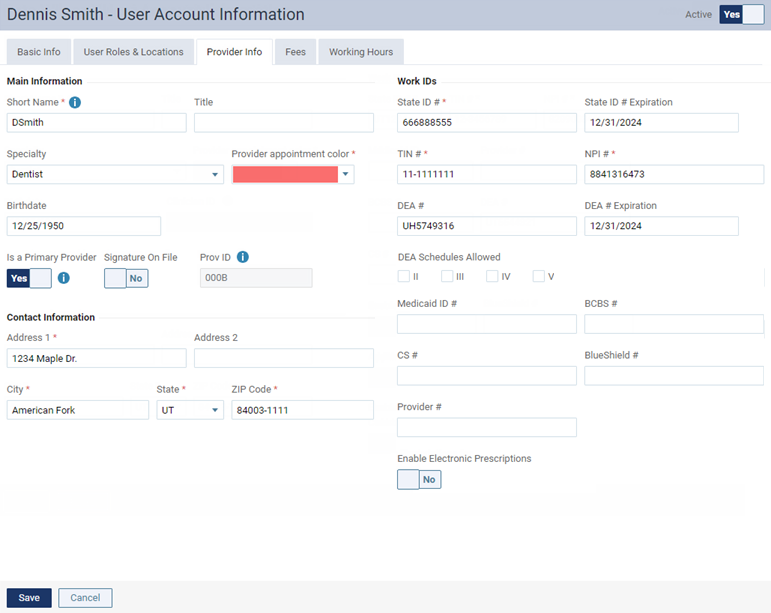Click the info icon next to Prov ID
The image size is (771, 613).
coord(242,257)
